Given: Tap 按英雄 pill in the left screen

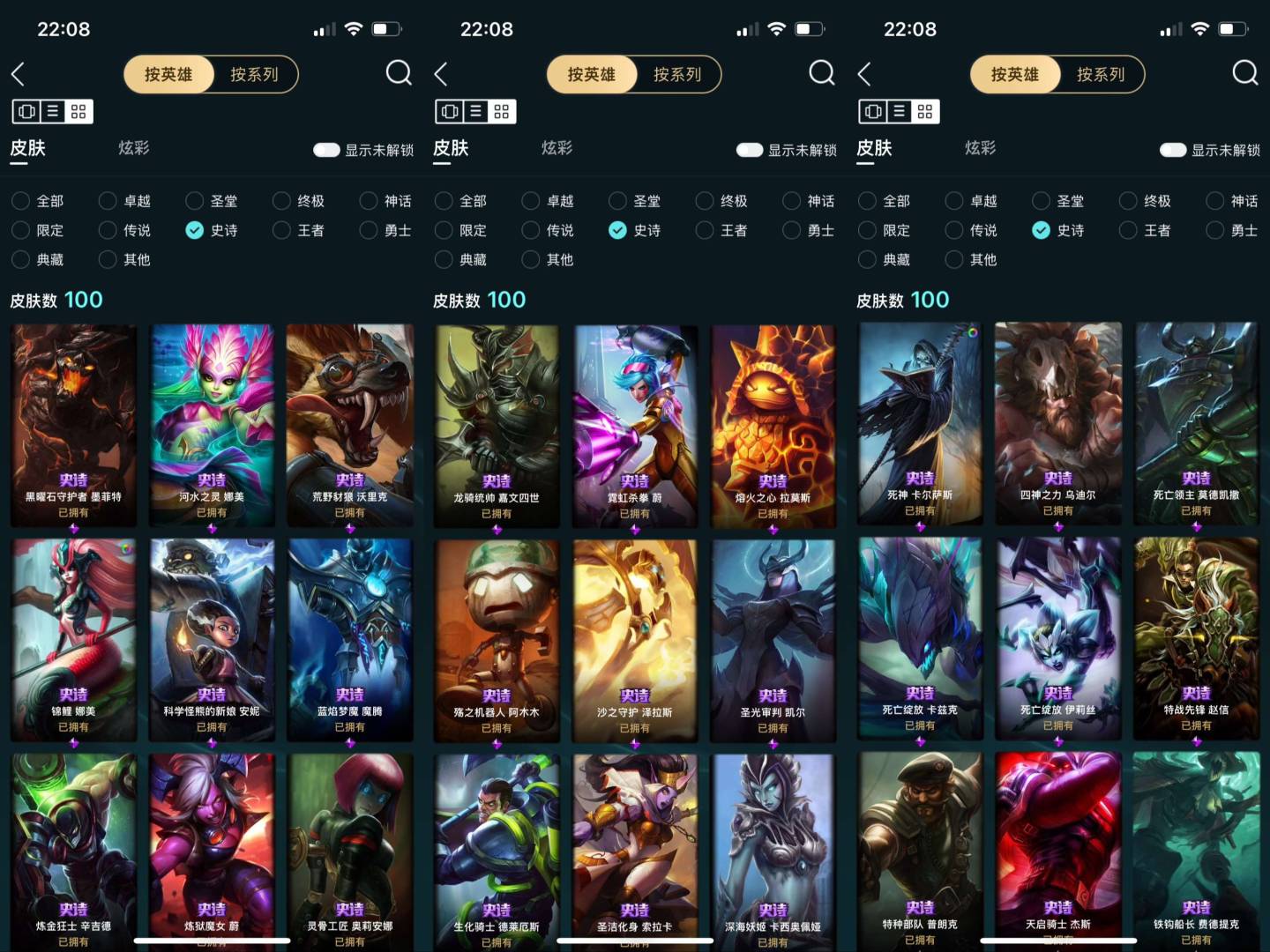Looking at the screenshot, I should tap(168, 74).
